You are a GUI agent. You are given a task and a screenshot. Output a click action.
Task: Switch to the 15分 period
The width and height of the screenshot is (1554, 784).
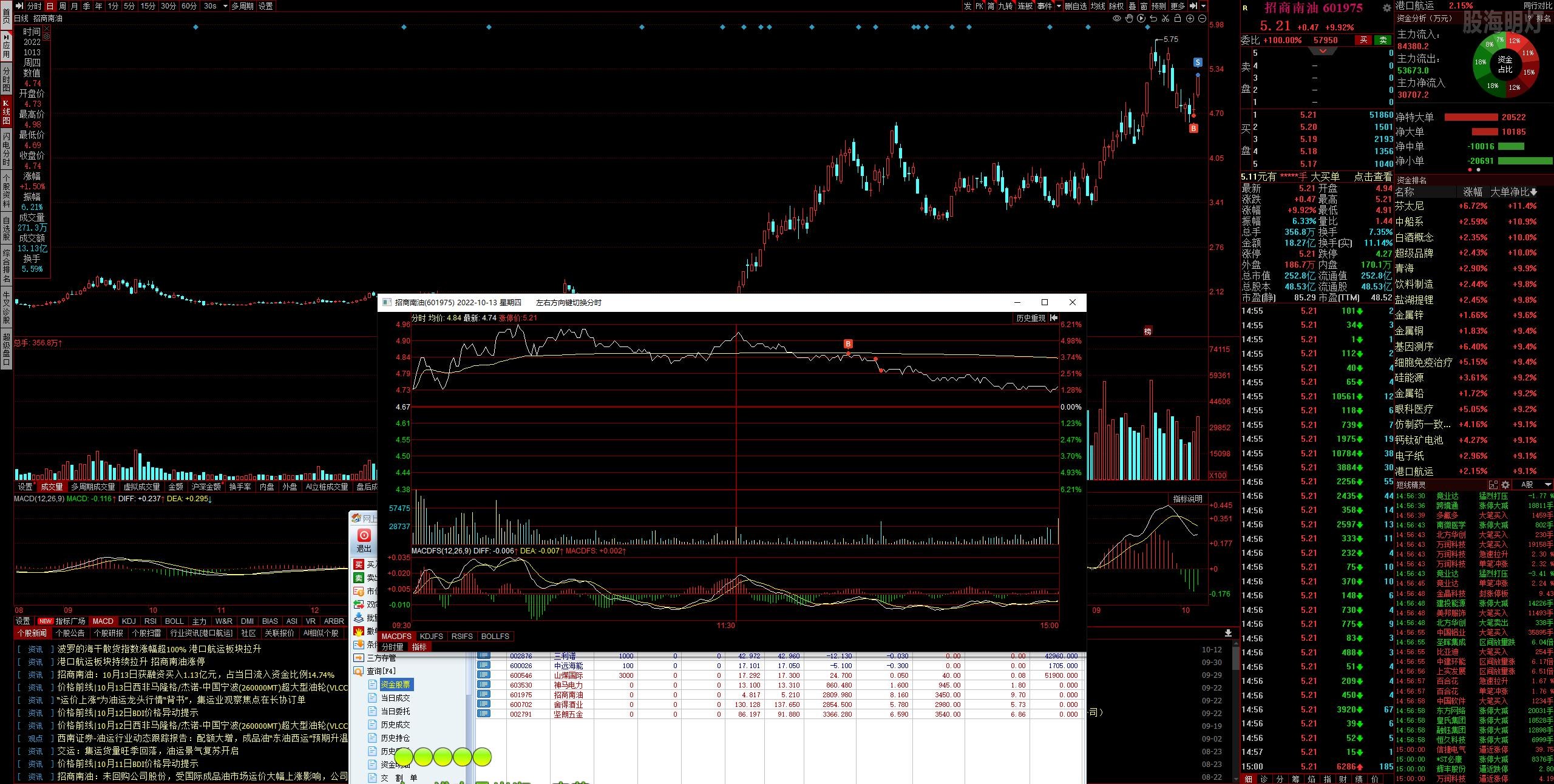tap(148, 6)
